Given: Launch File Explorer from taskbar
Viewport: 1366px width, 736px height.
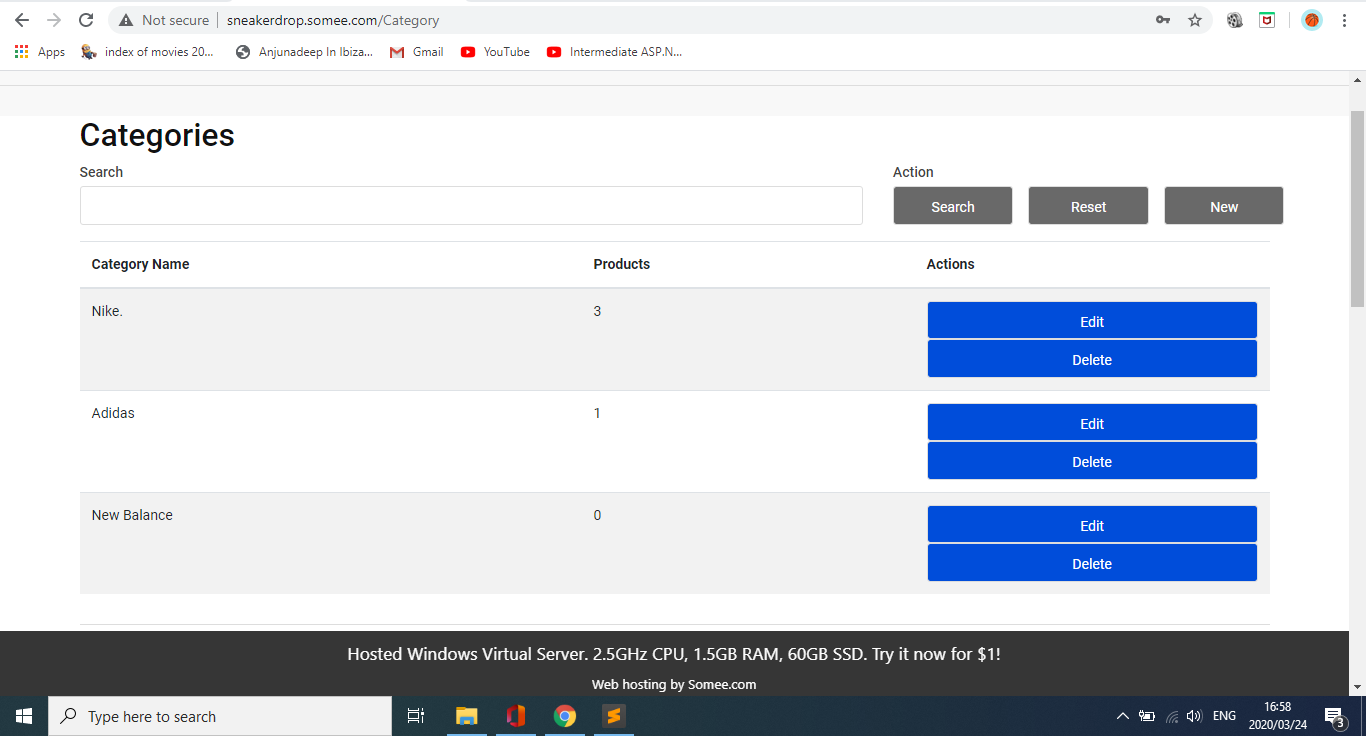Looking at the screenshot, I should (466, 716).
